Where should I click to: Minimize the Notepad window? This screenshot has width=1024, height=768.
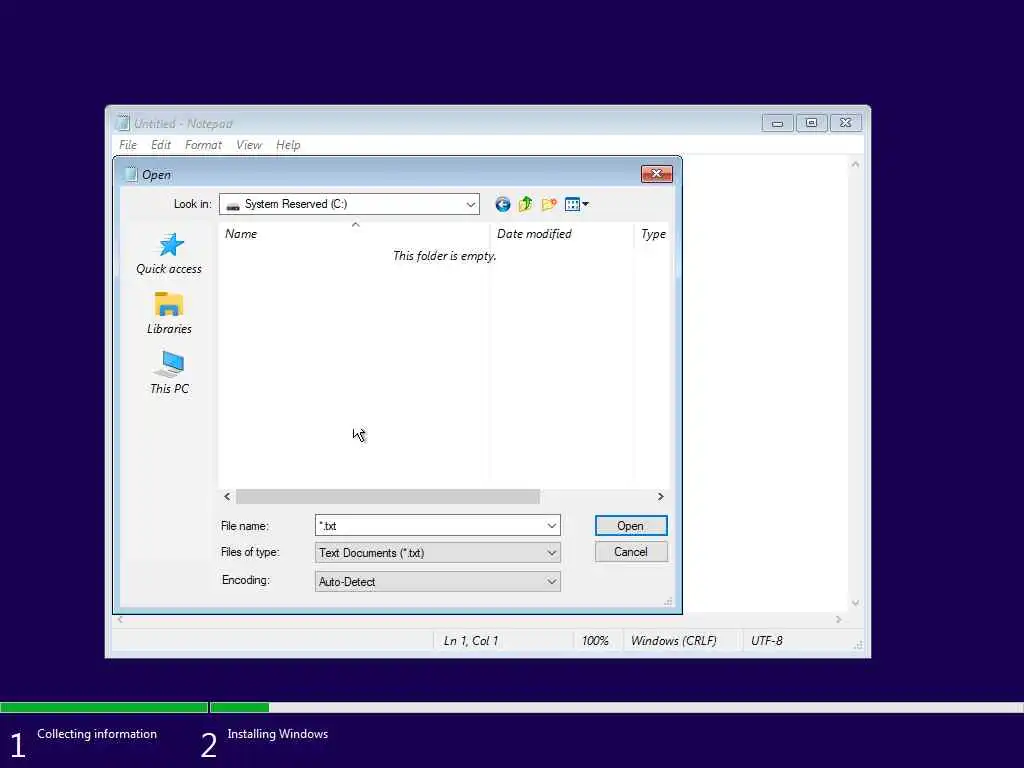(777, 123)
